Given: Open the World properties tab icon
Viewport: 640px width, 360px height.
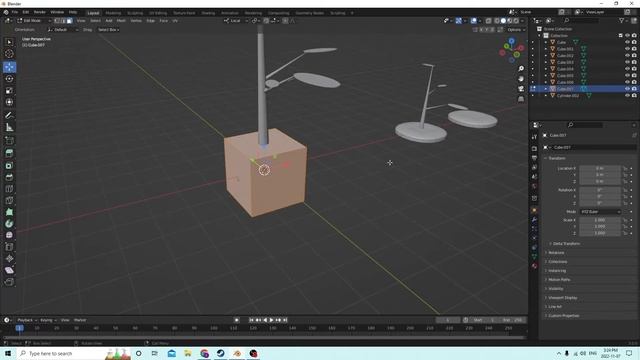Looking at the screenshot, I should 534,186.
